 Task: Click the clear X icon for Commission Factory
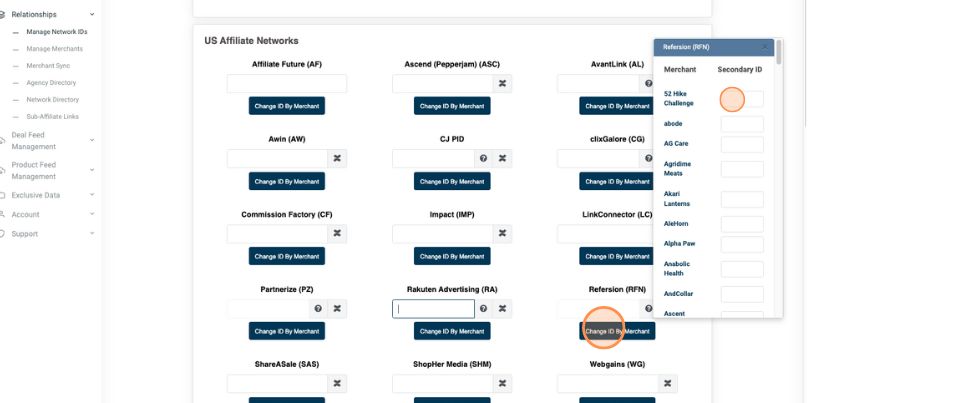click(338, 233)
